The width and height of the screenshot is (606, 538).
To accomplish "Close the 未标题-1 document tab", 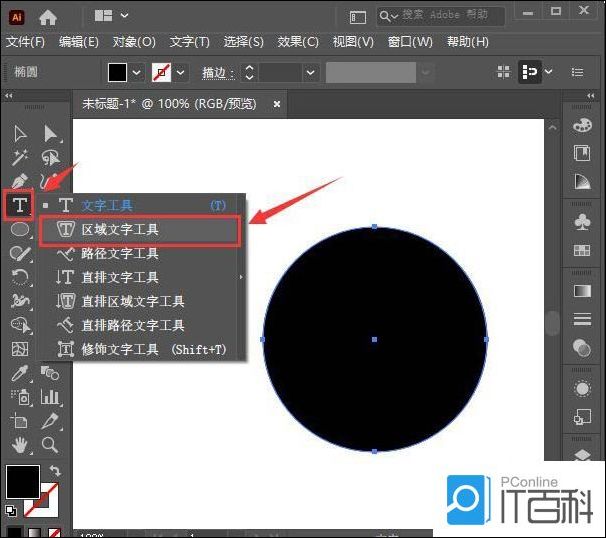I will 277,104.
